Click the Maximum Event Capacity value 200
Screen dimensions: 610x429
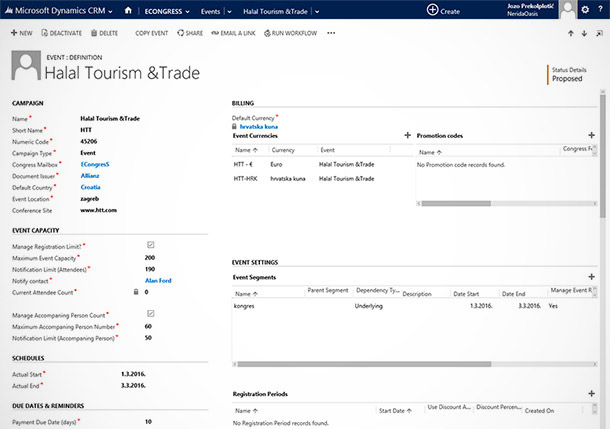click(x=150, y=257)
